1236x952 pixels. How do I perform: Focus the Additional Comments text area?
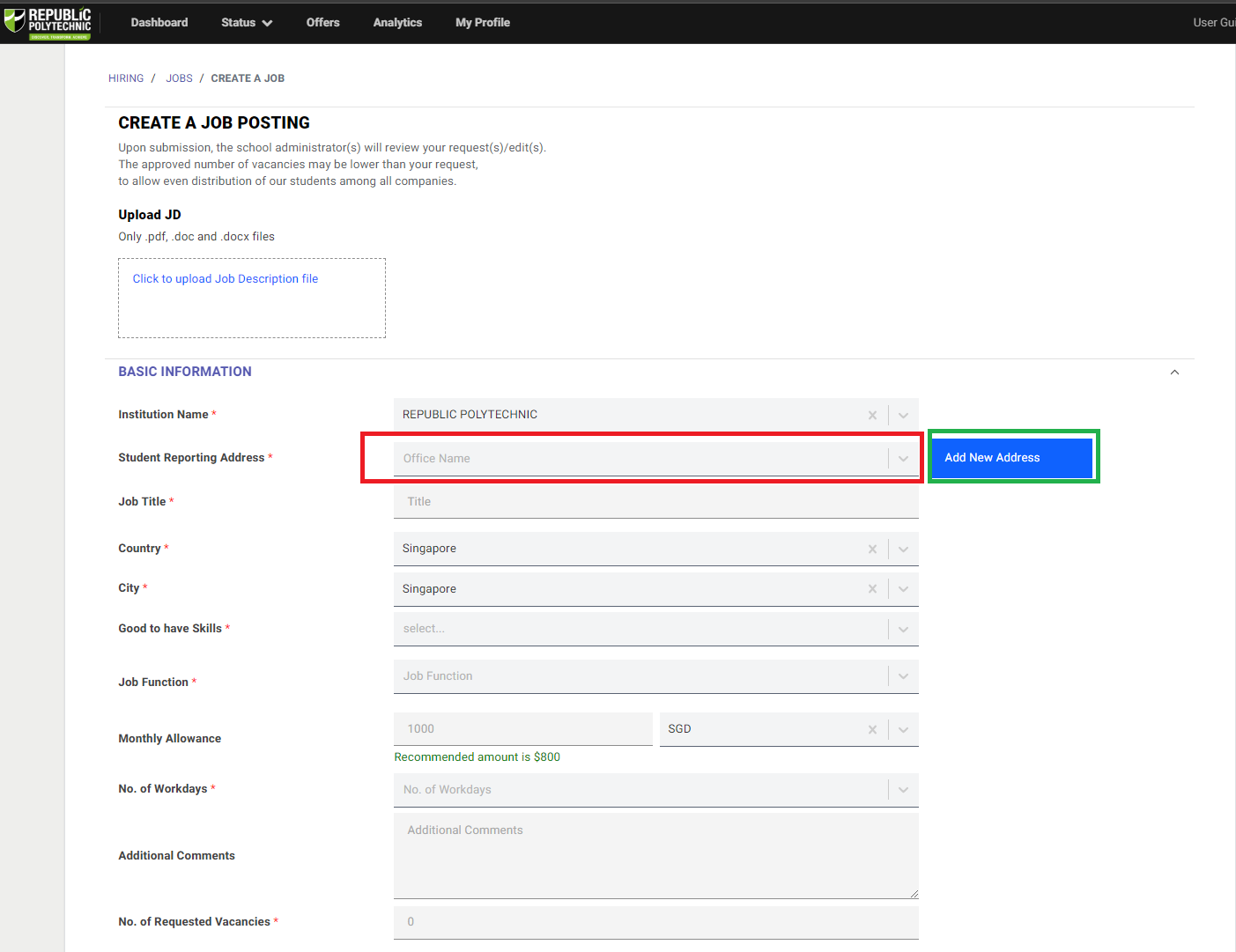(x=655, y=855)
